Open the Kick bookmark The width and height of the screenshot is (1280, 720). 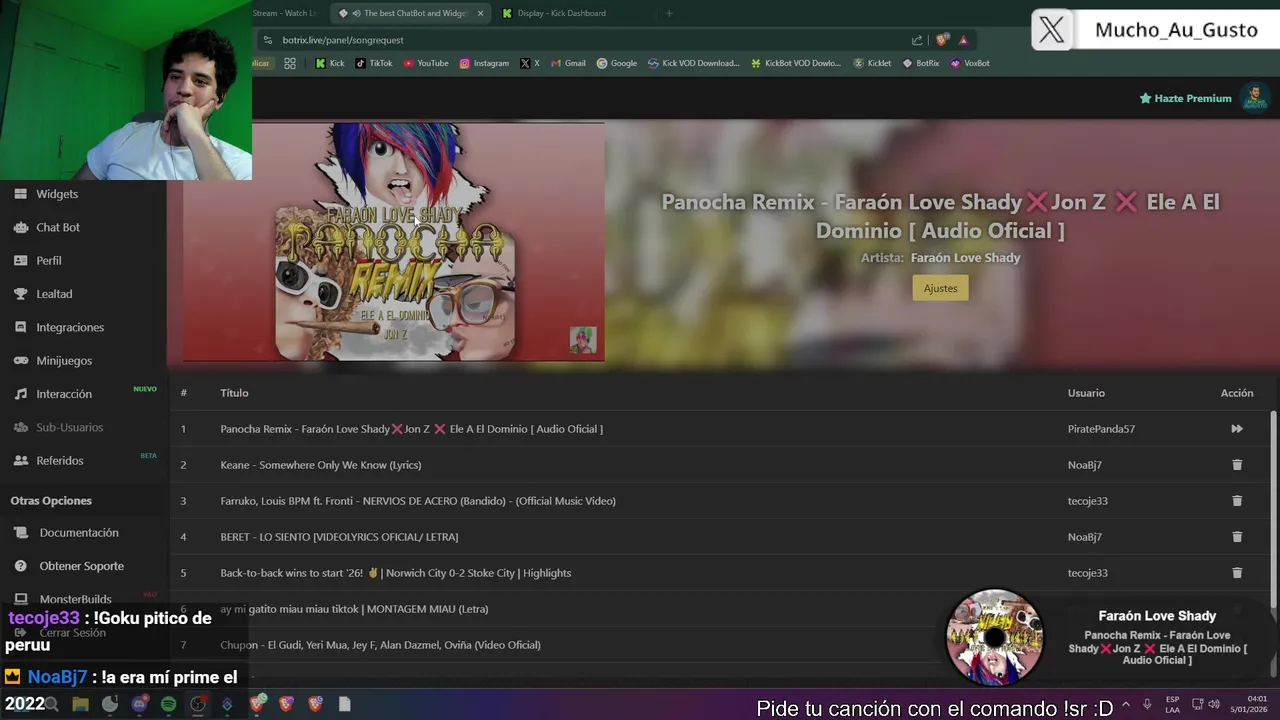pyautogui.click(x=330, y=63)
